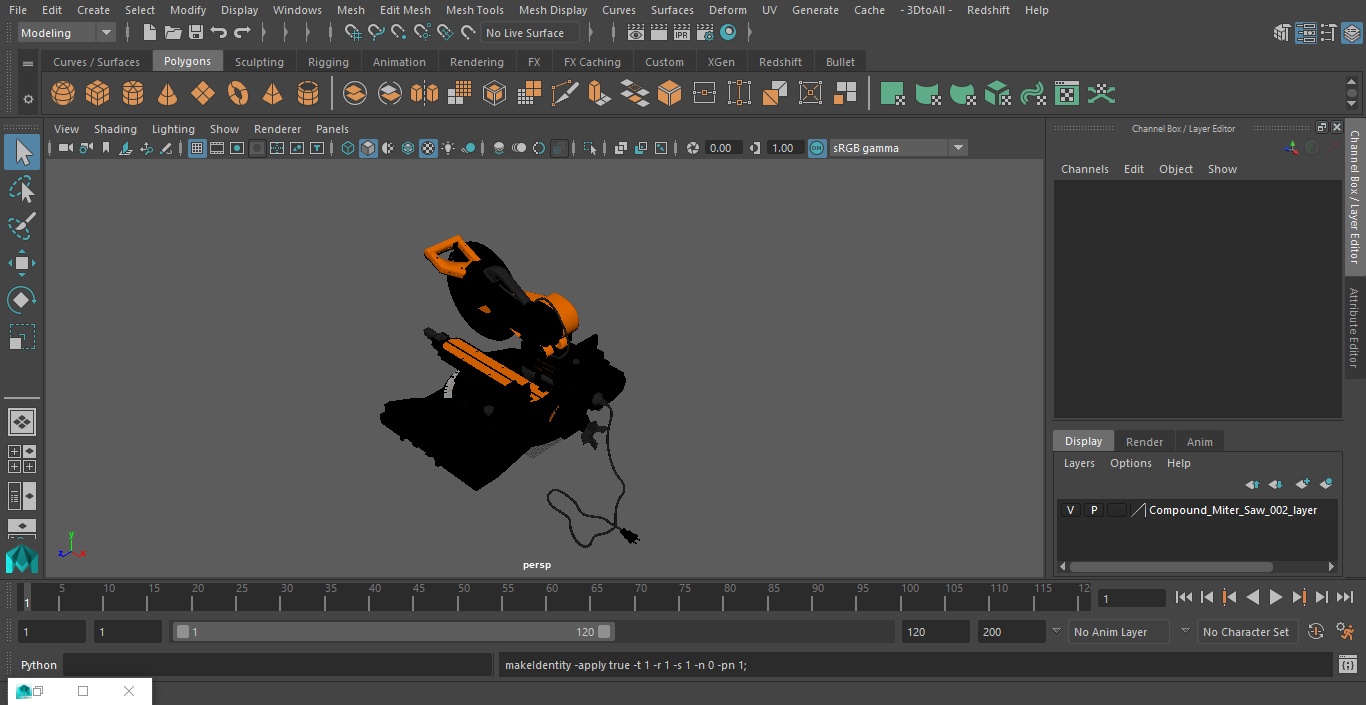Select the Select tool arrow
The width and height of the screenshot is (1366, 705).
[22, 152]
